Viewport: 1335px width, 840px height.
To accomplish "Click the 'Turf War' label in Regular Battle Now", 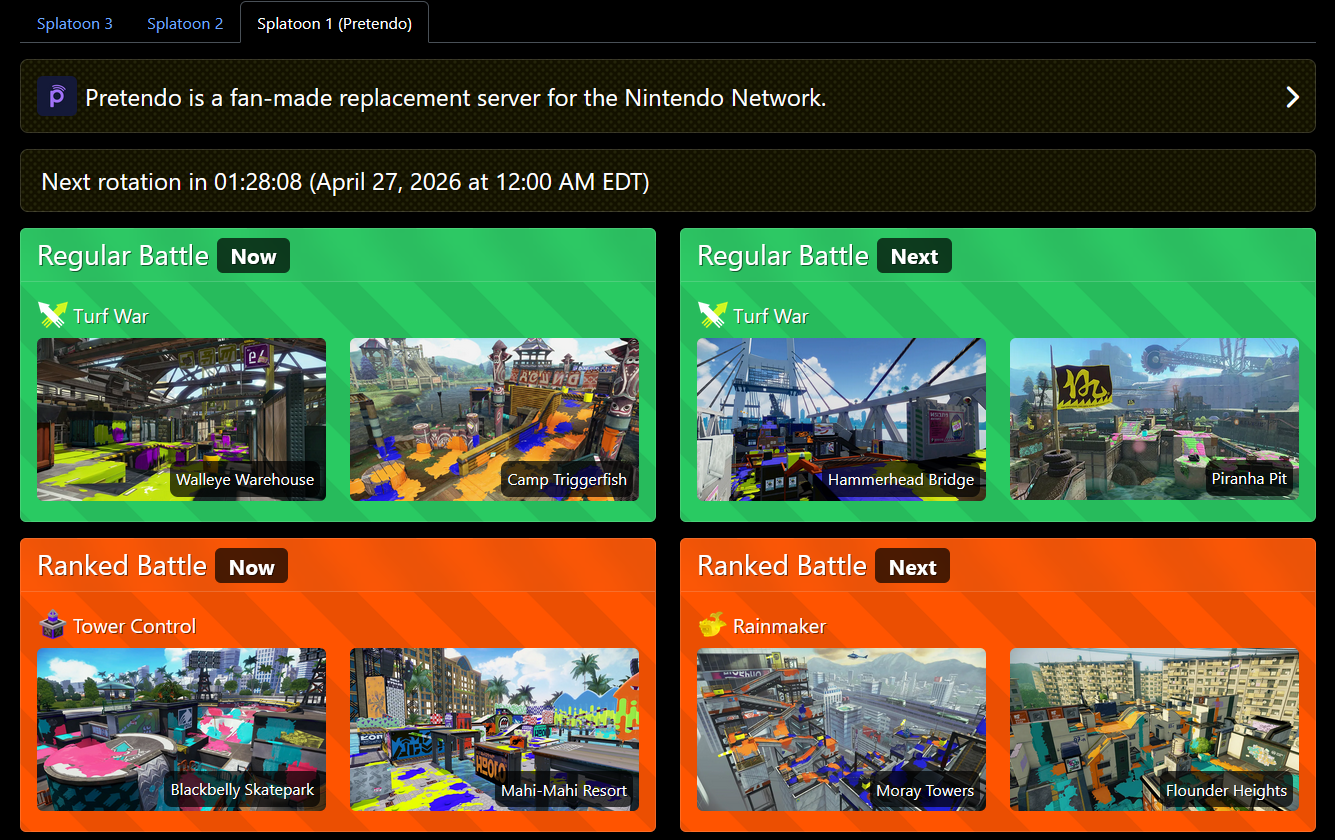I will pos(111,316).
